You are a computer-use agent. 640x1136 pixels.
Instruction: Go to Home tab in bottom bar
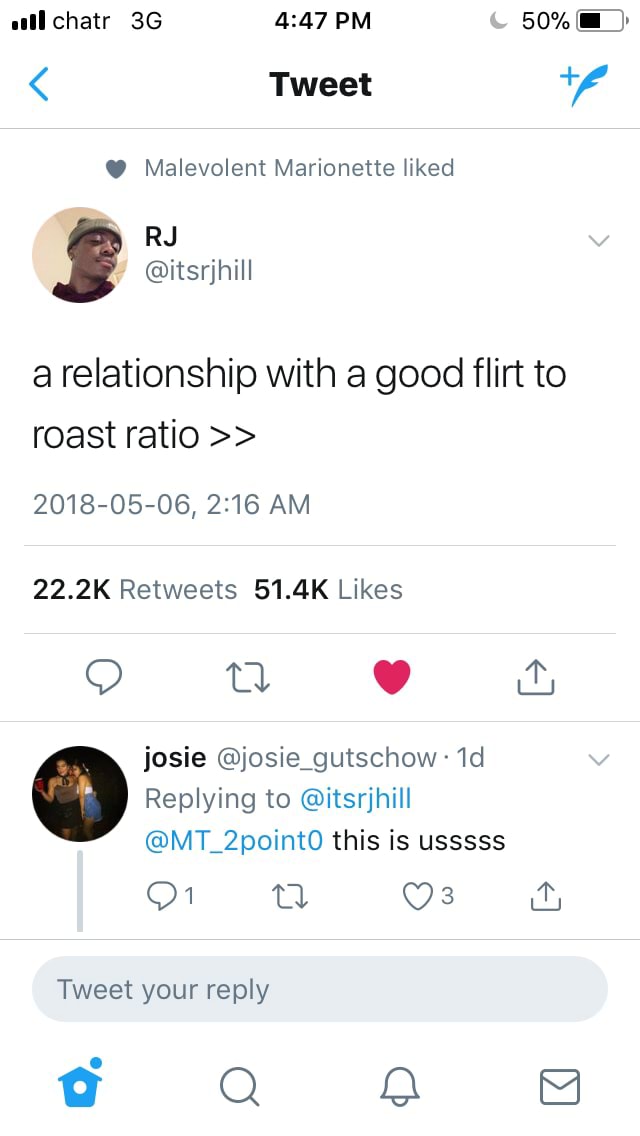coord(79,1084)
